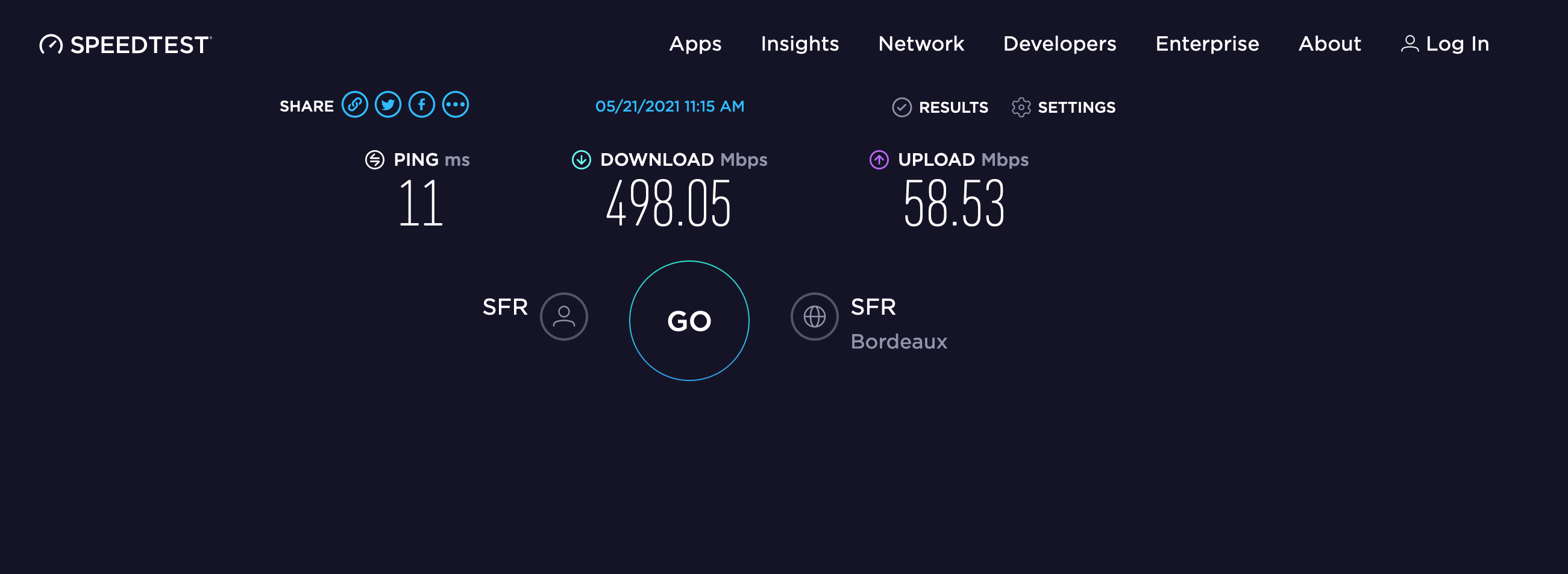The image size is (1568, 574).
Task: Copy the share link icon
Action: (x=354, y=105)
